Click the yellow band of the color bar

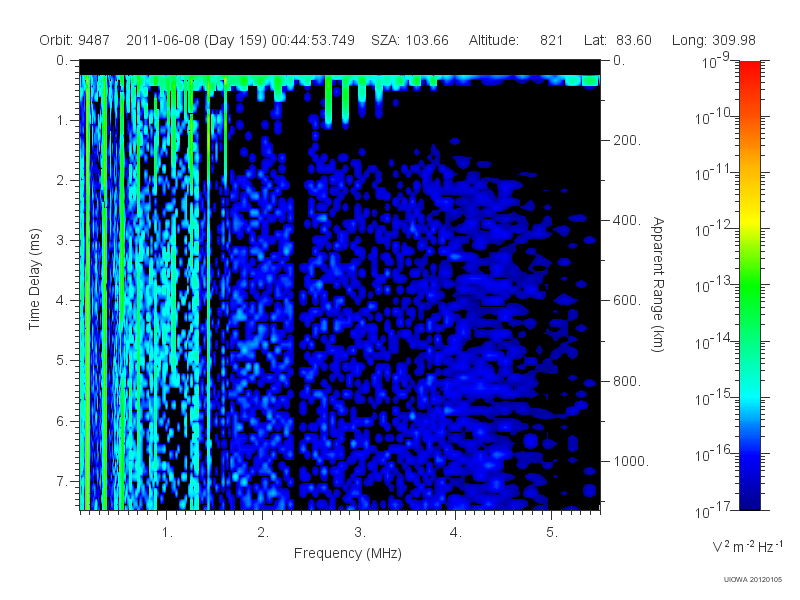click(x=750, y=217)
